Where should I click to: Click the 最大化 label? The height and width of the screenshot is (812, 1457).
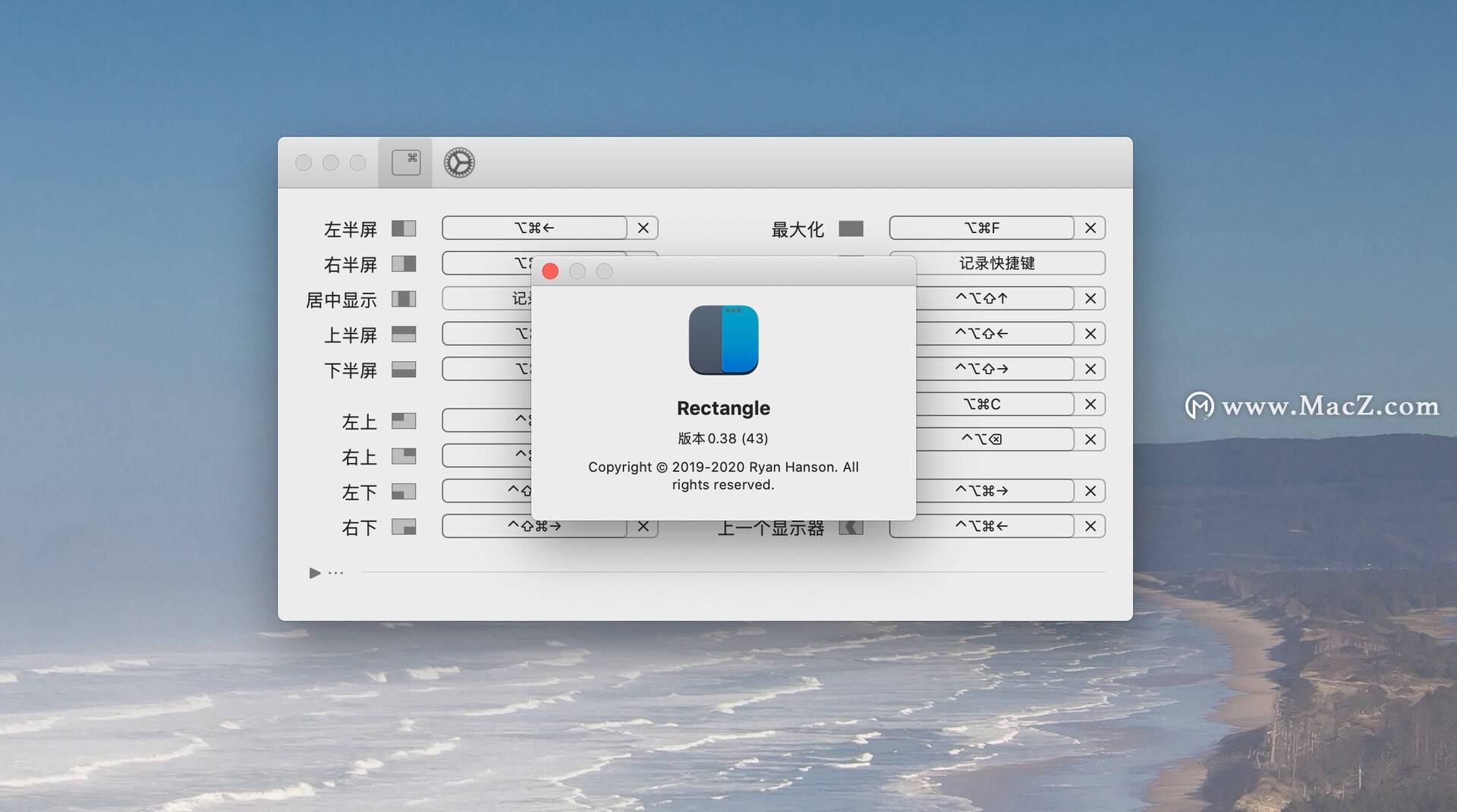[798, 229]
